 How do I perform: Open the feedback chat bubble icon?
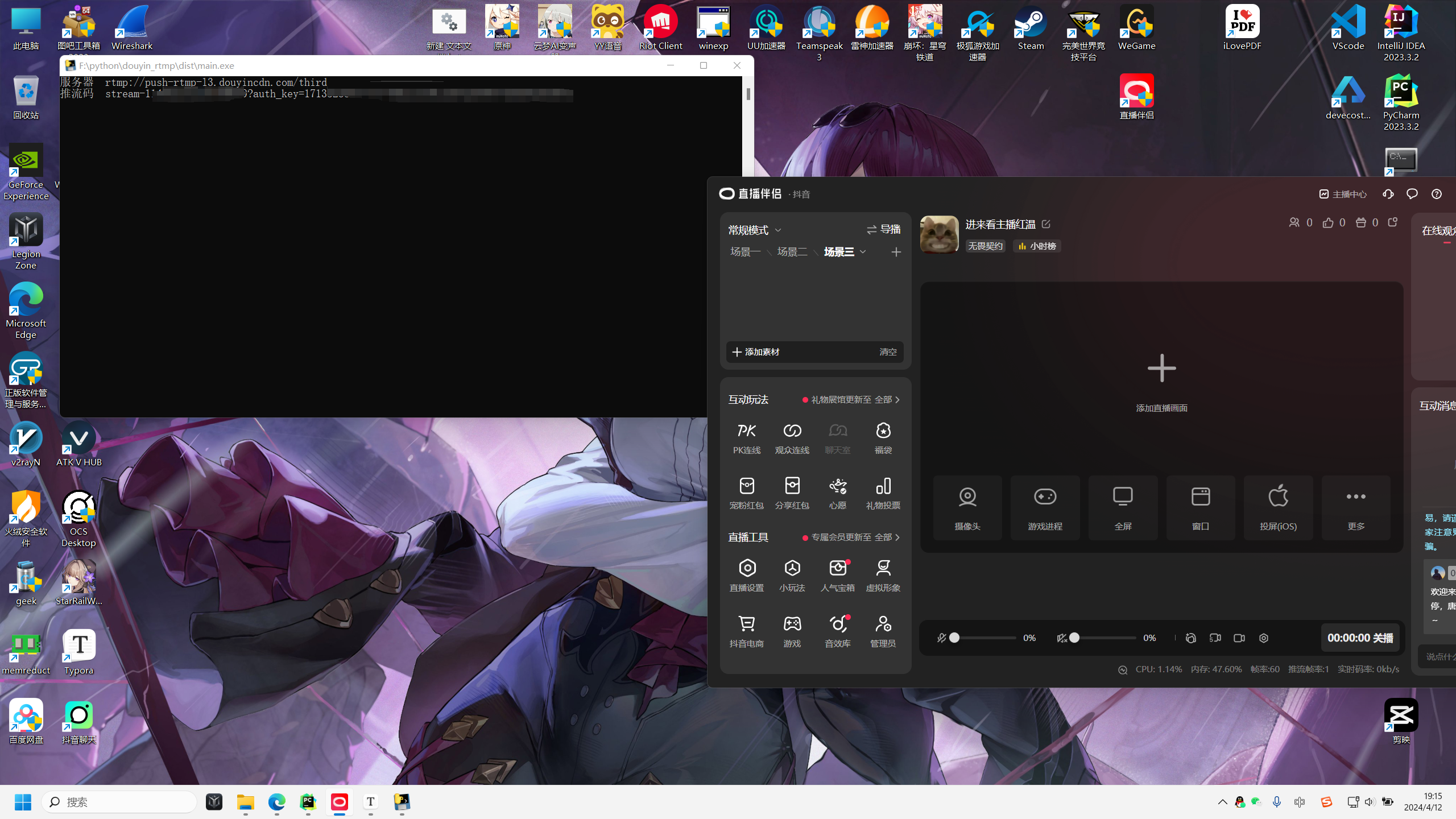(x=1412, y=194)
